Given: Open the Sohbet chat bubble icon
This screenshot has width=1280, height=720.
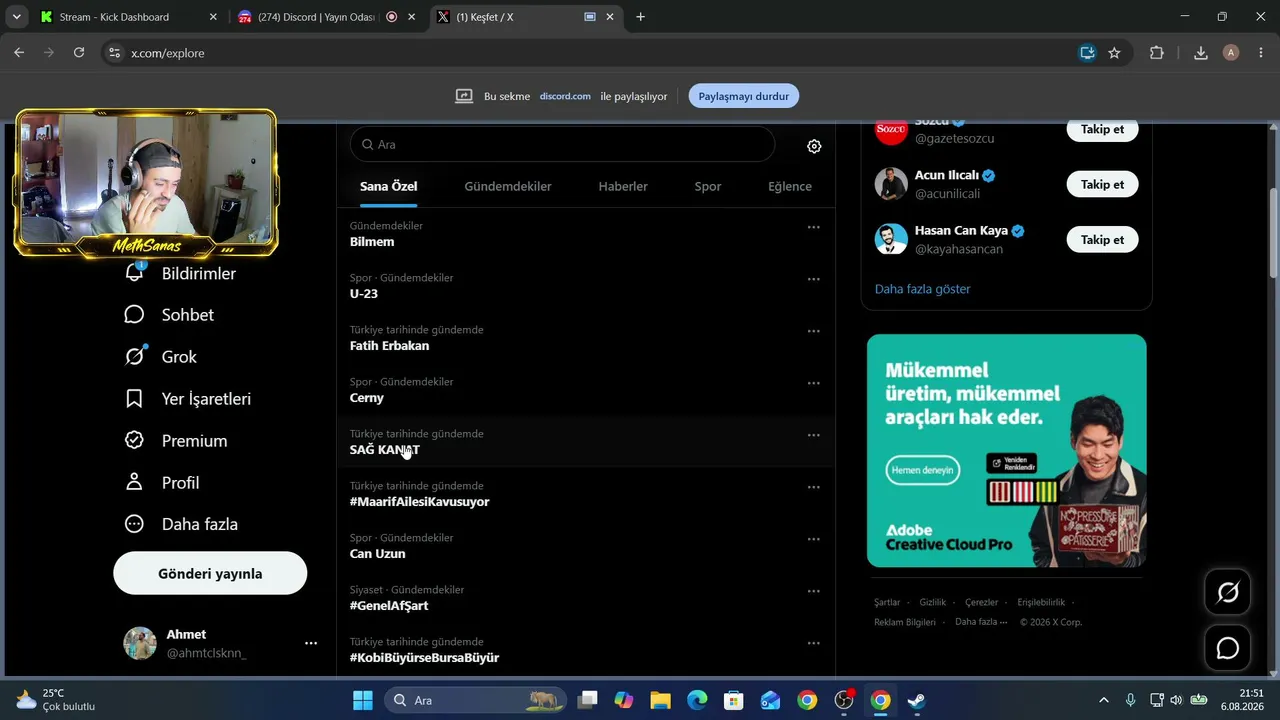Looking at the screenshot, I should pyautogui.click(x=134, y=314).
